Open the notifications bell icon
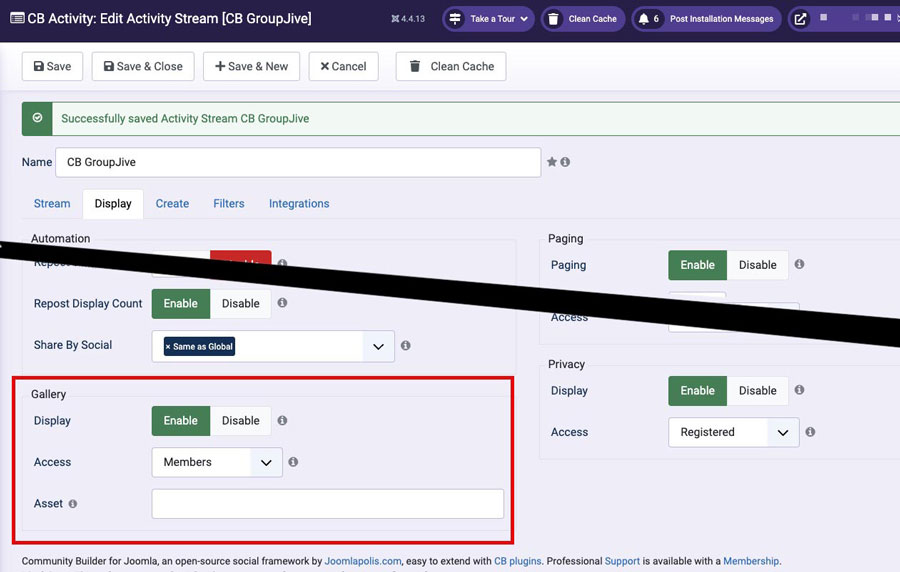The height and width of the screenshot is (572, 900). coord(644,19)
